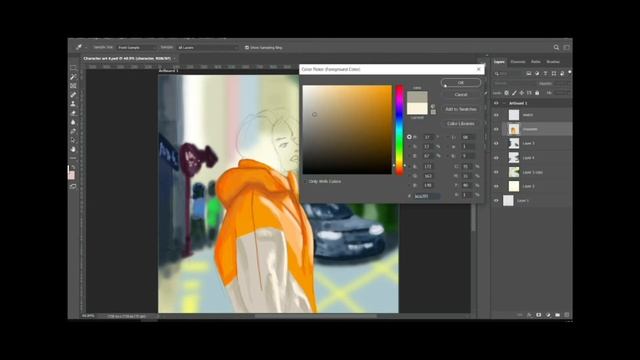The height and width of the screenshot is (360, 640).
Task: Select the L lightness radio button
Action: pyautogui.click(x=448, y=137)
